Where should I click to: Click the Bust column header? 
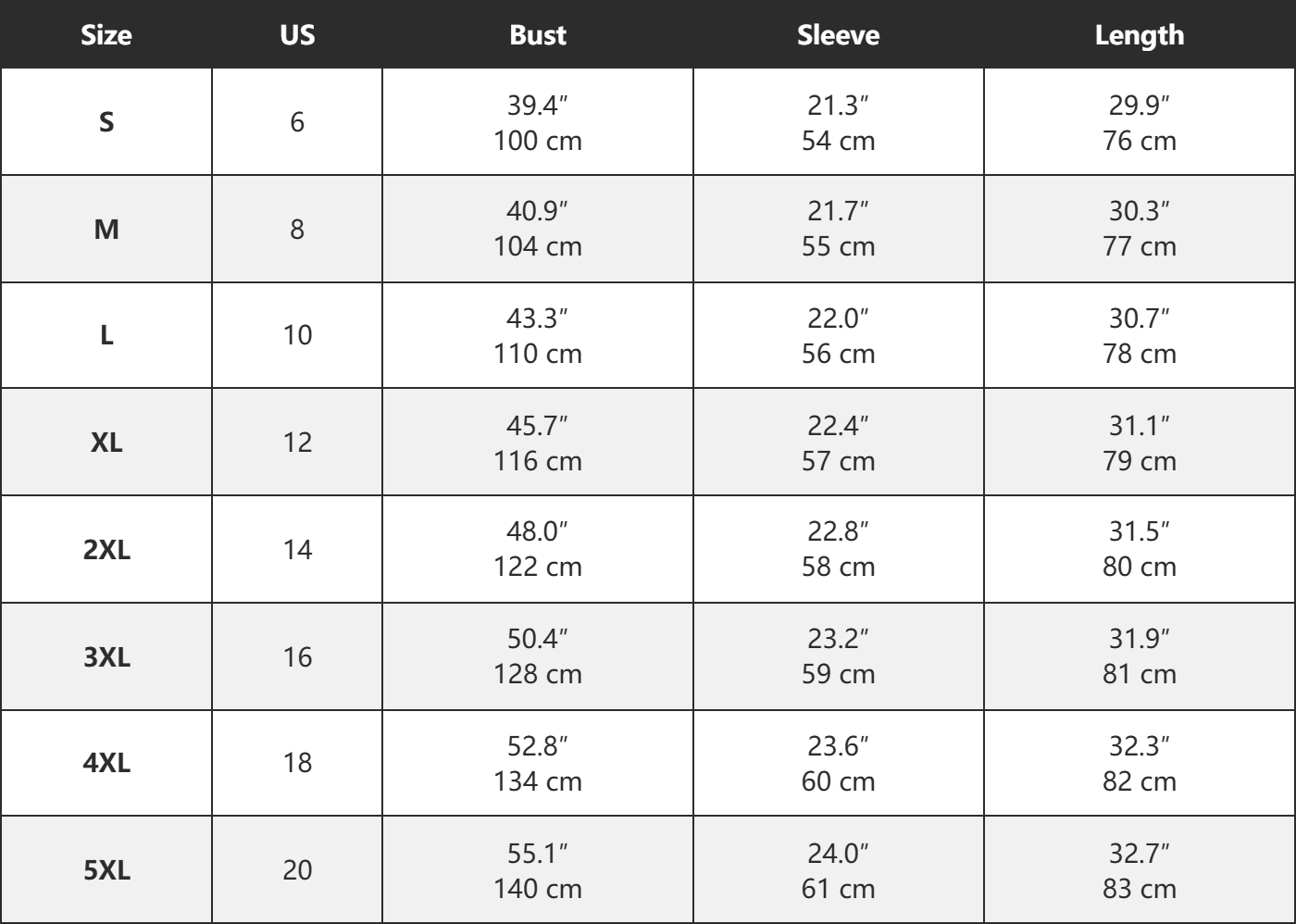538,35
